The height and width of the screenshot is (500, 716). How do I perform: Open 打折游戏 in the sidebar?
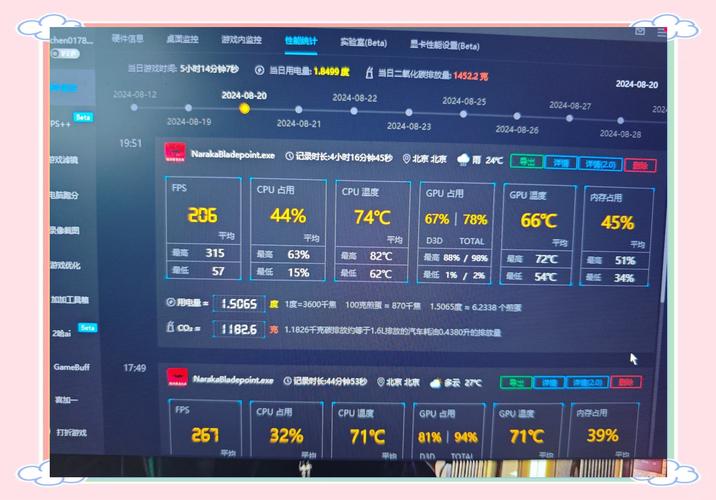[71, 432]
